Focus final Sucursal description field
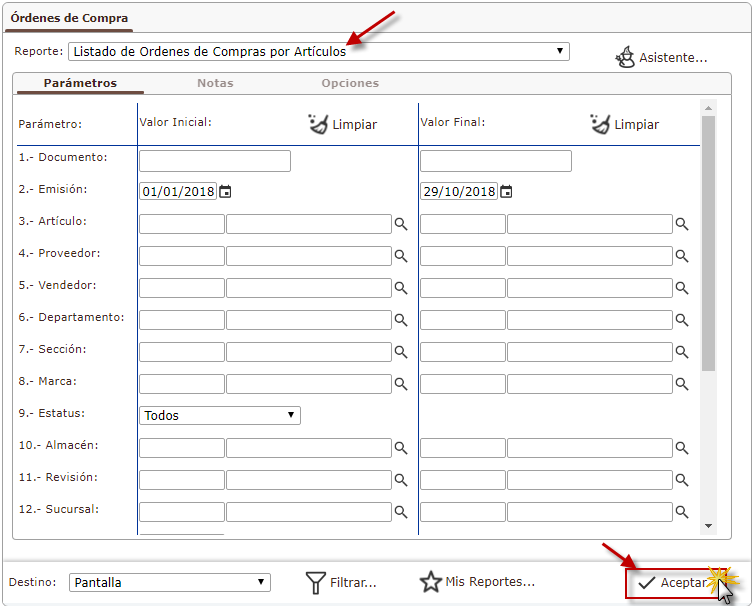Image resolution: width=755 pixels, height=606 pixels. 590,512
